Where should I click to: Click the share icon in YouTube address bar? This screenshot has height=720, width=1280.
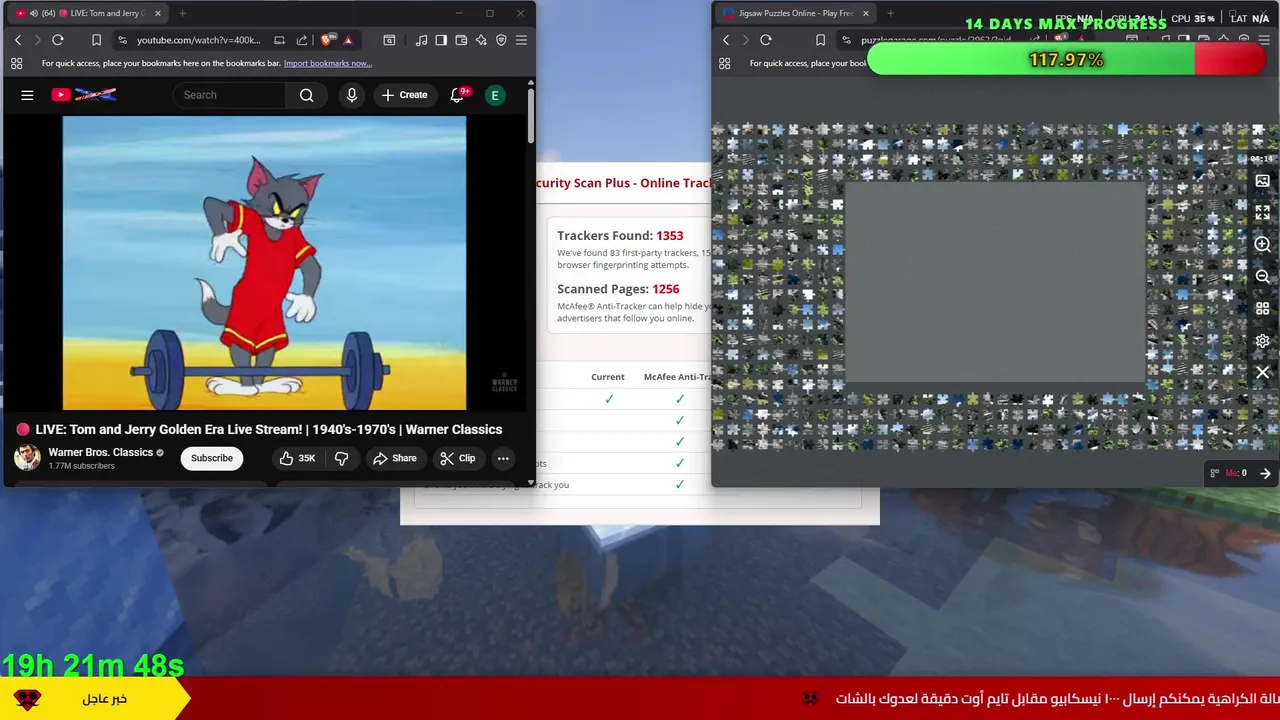pyautogui.click(x=302, y=40)
